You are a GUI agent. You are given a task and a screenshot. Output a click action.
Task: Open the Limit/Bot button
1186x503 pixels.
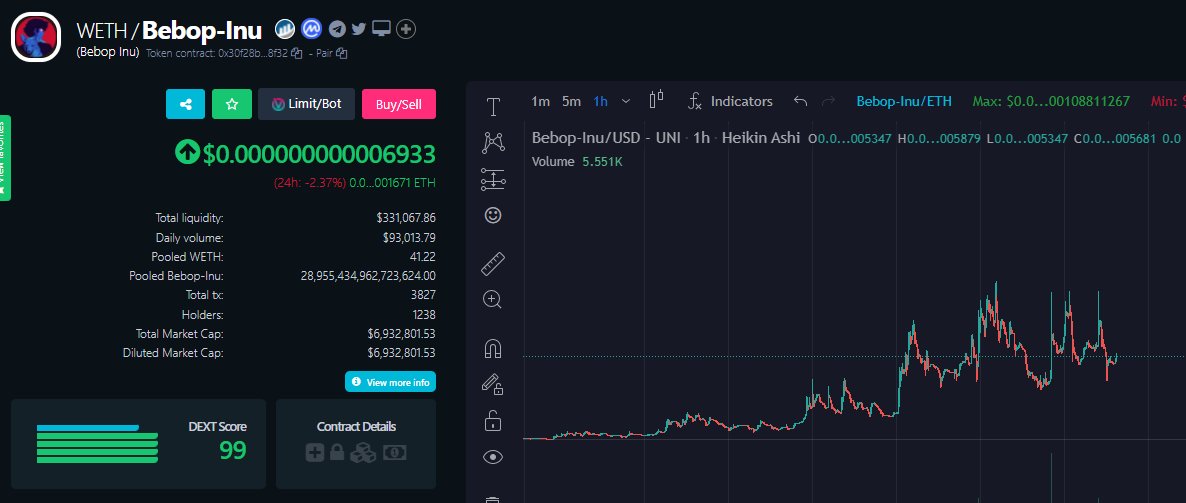(x=306, y=104)
